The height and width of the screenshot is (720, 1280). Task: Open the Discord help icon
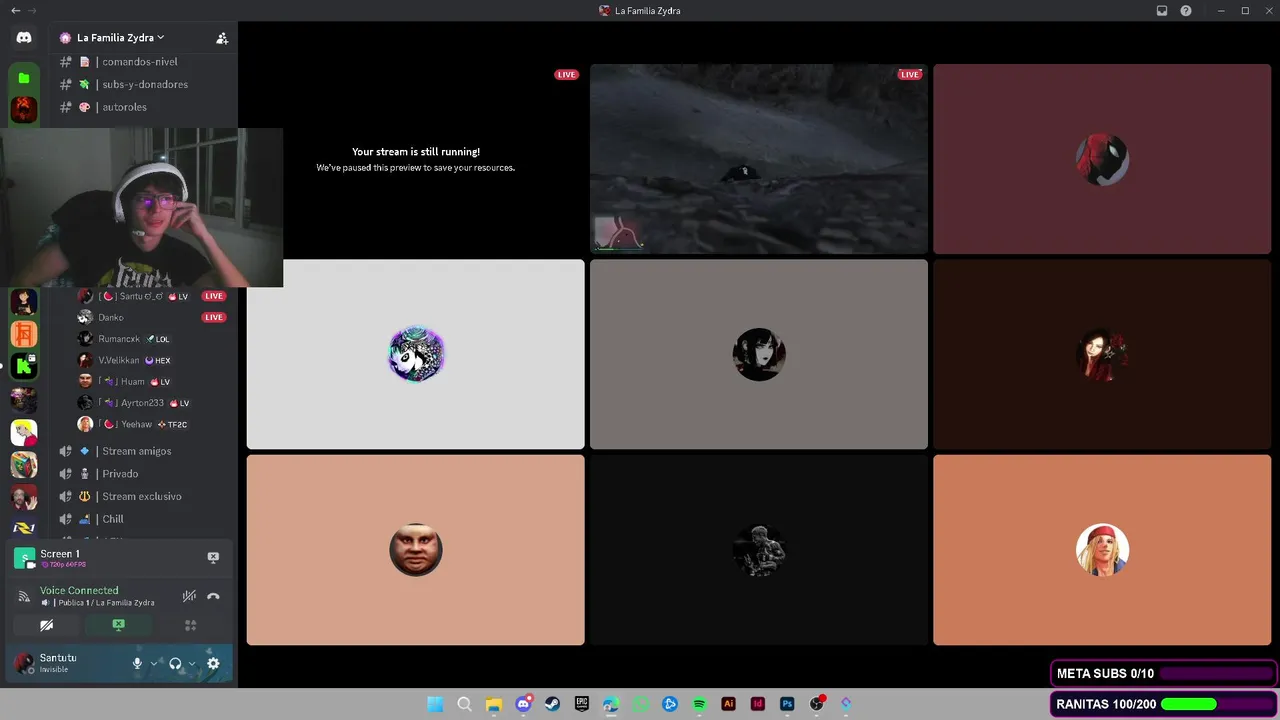pyautogui.click(x=1186, y=11)
